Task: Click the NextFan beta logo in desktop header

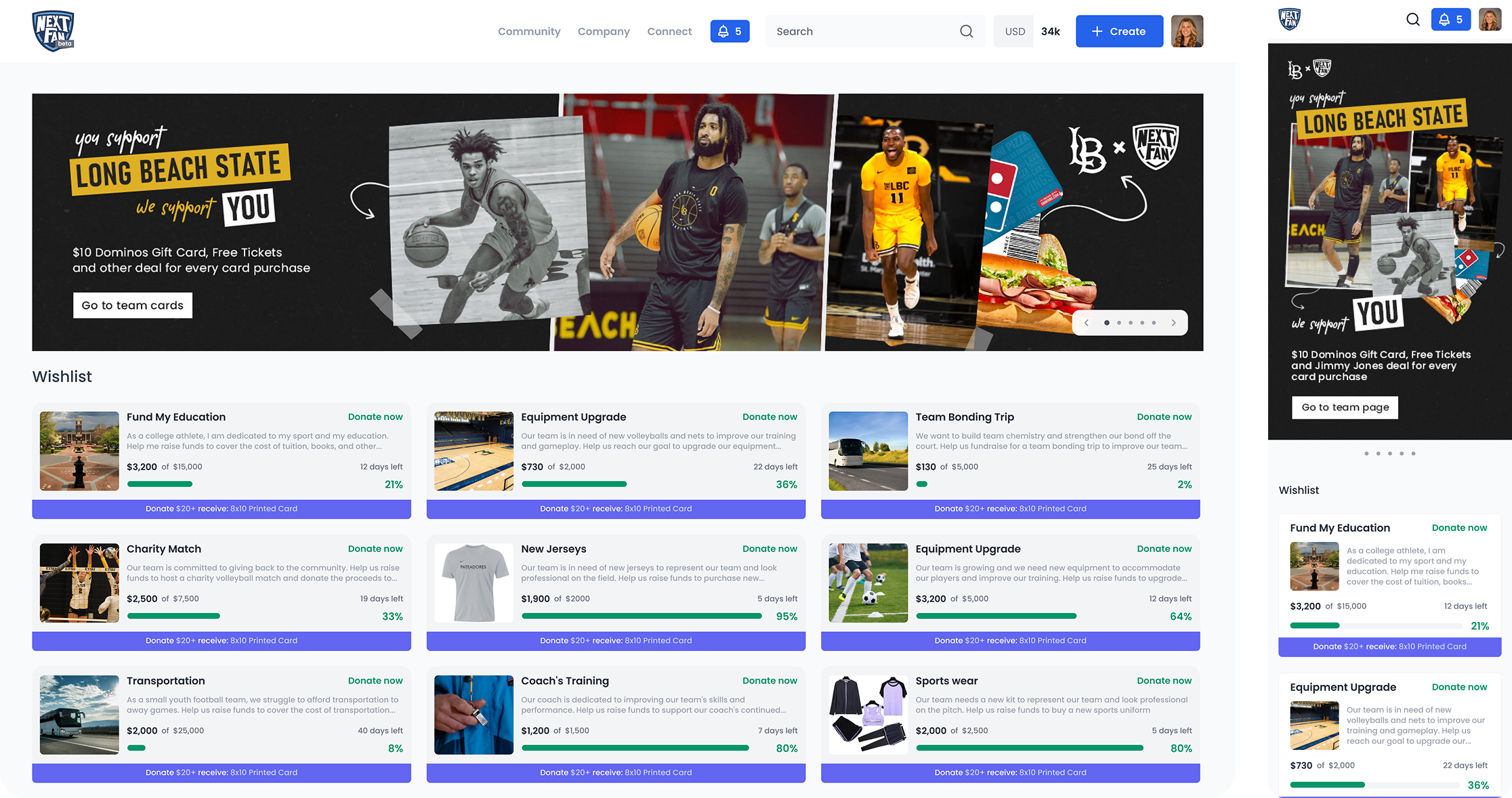Action: pyautogui.click(x=53, y=31)
